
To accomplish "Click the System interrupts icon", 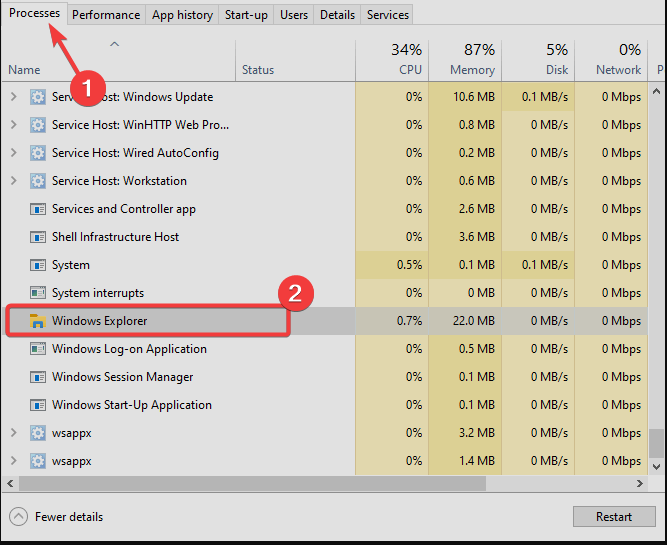I will click(x=38, y=293).
